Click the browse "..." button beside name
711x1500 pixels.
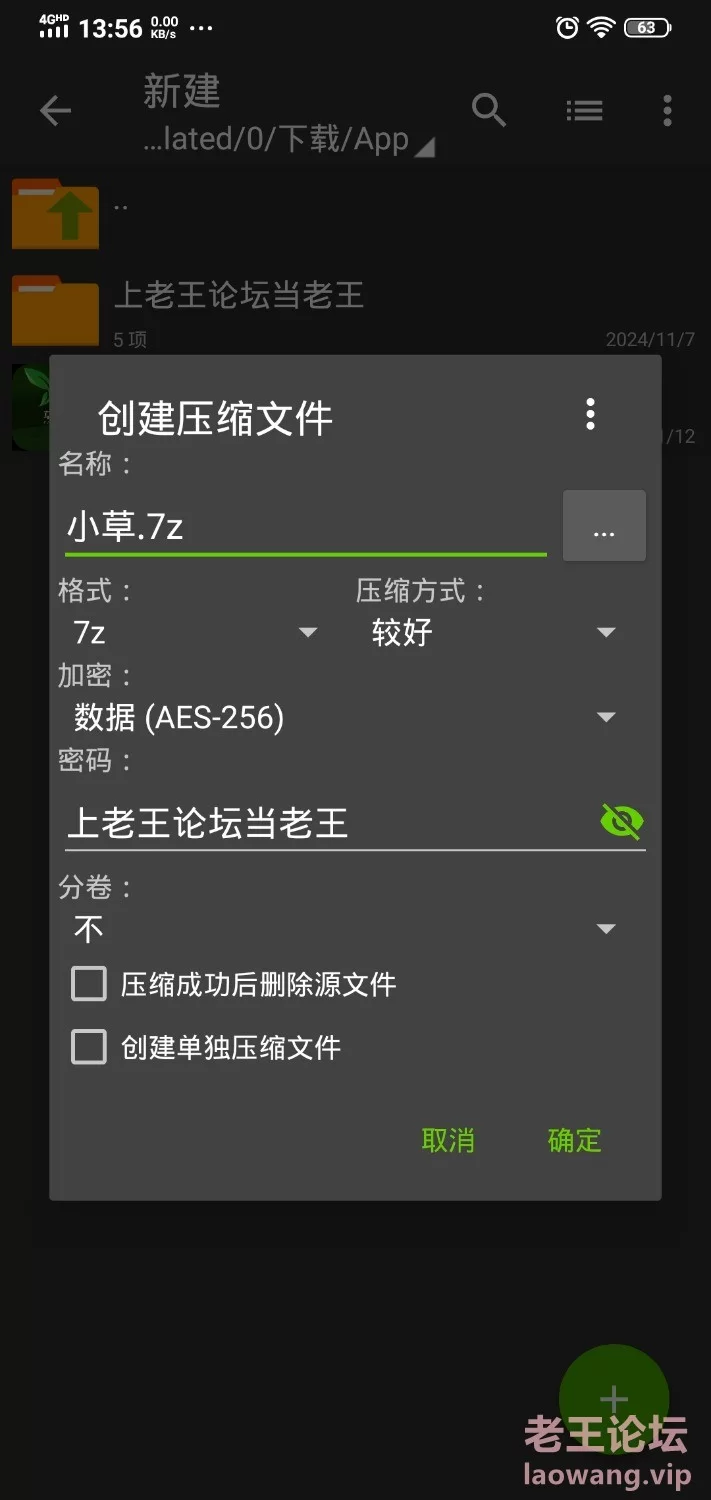604,525
